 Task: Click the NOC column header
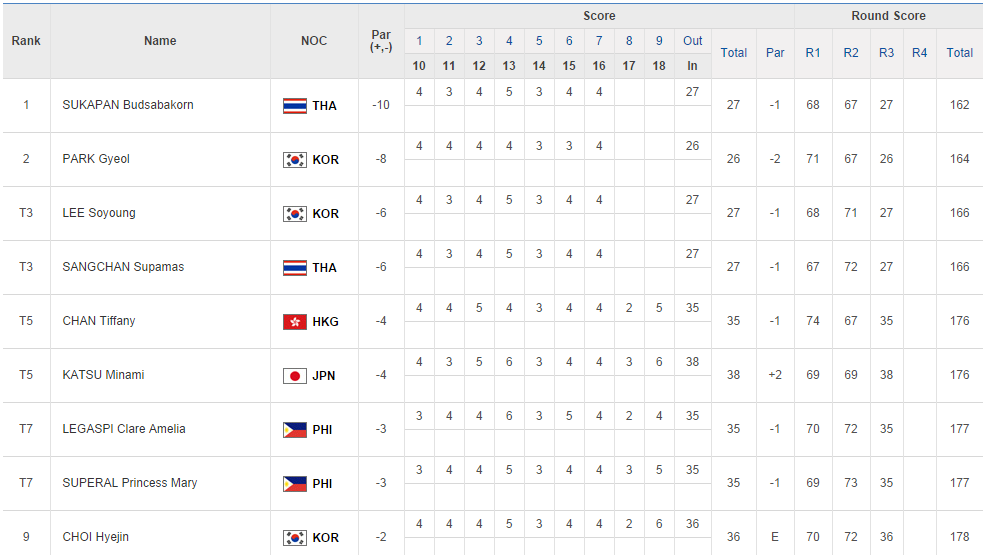click(314, 41)
